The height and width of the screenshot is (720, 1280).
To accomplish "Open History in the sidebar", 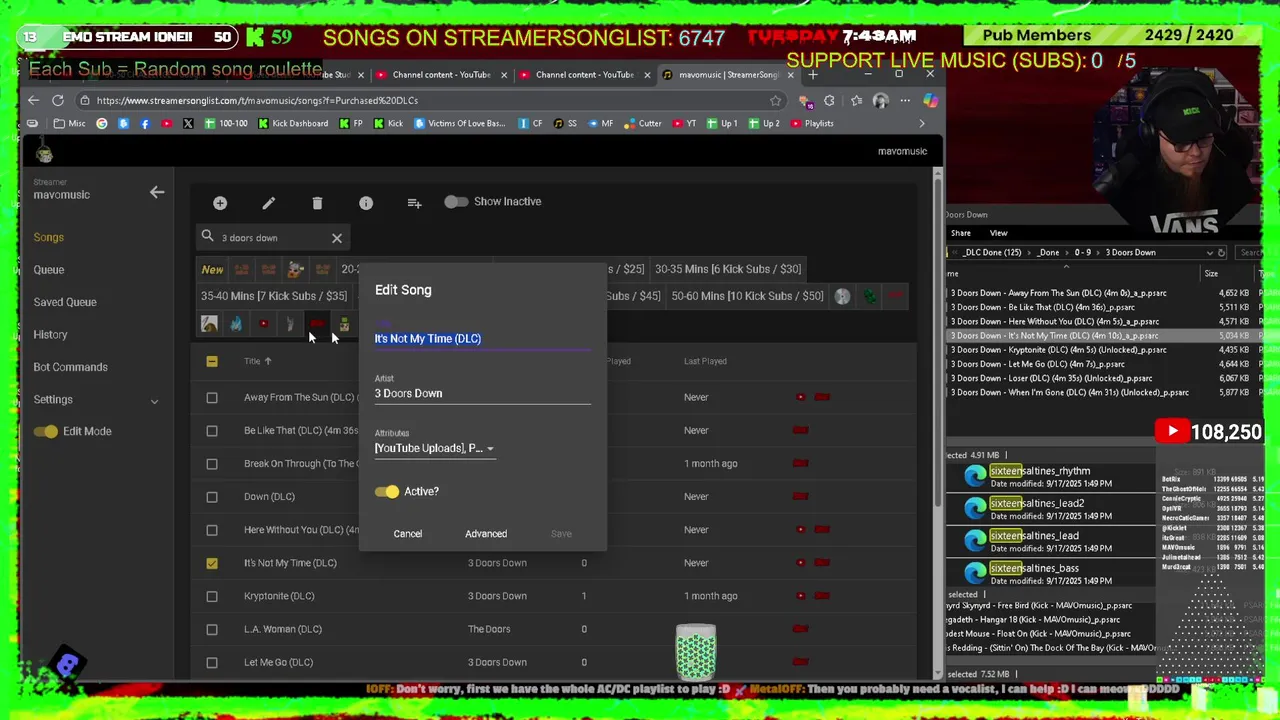I will click(x=50, y=335).
